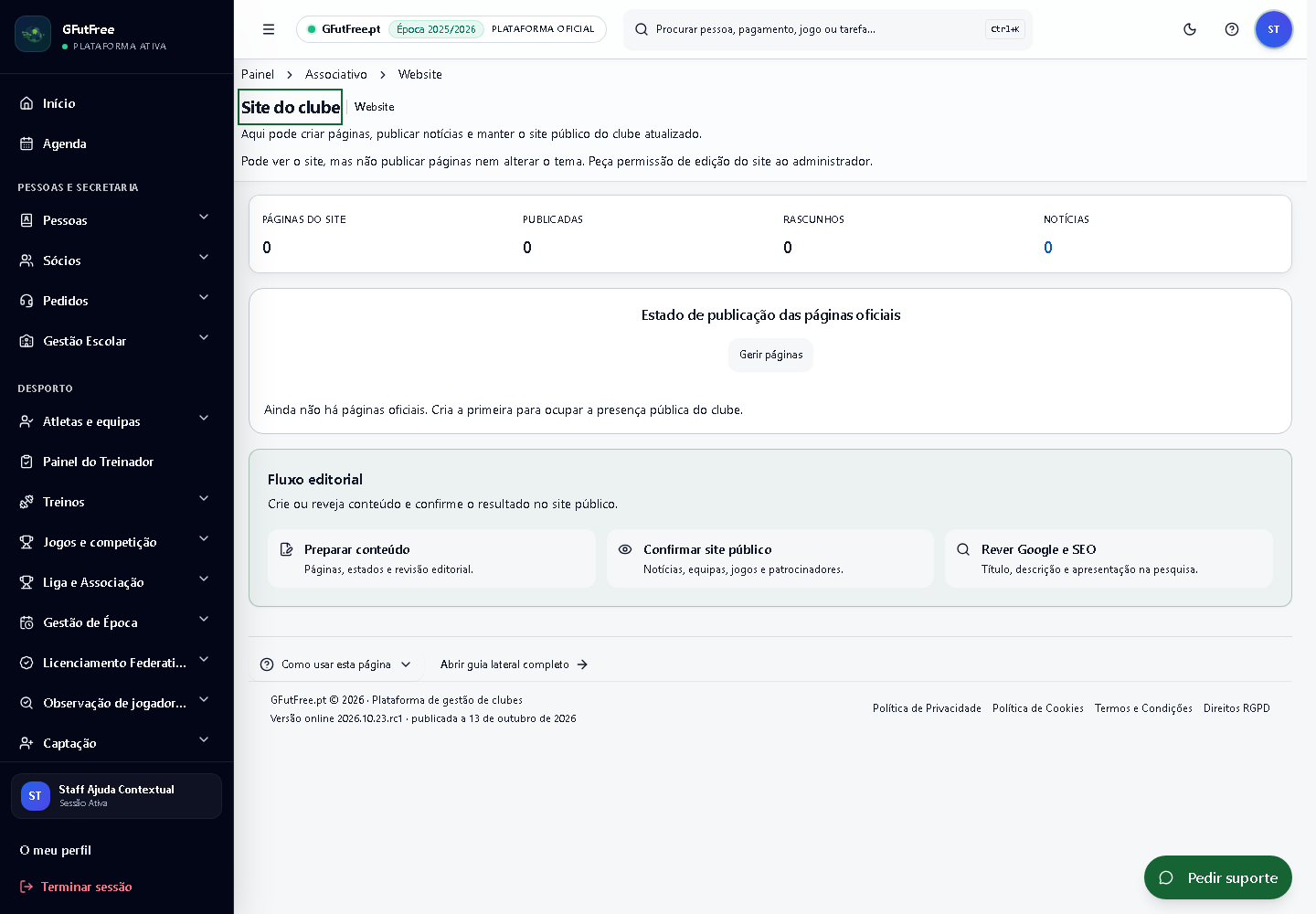
Task: Go to Painel in the breadcrumb
Action: point(258,74)
